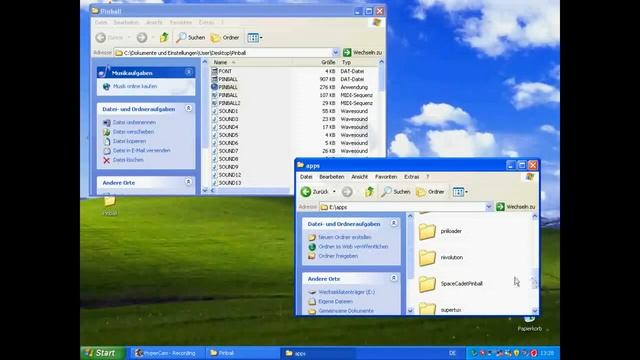
Task: Collapse the Musikaufgaben panel
Action: point(189,72)
